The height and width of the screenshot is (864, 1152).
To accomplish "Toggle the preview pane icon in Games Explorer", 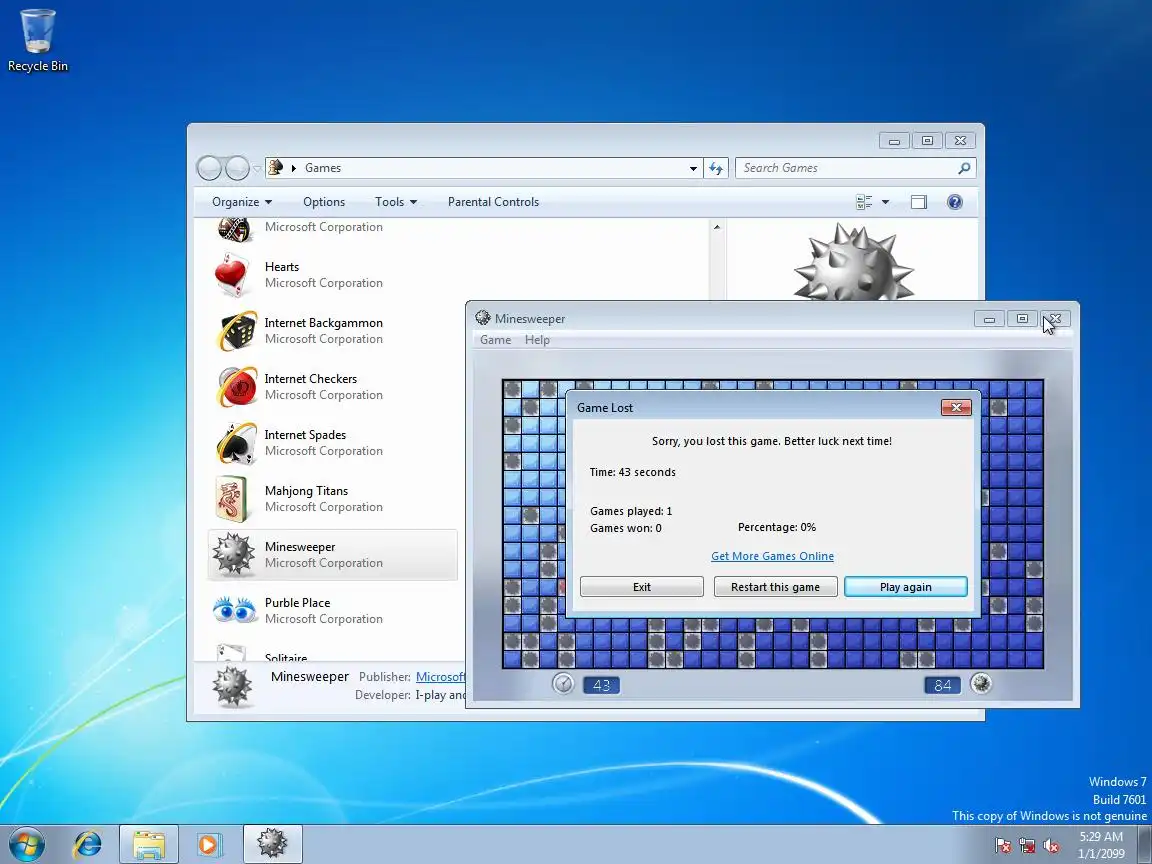I will [918, 202].
